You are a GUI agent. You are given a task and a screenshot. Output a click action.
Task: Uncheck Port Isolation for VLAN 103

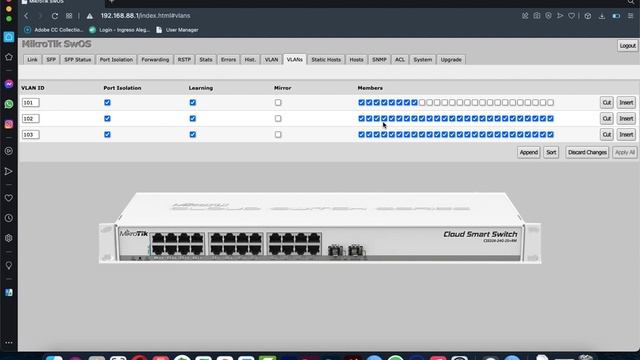(x=107, y=134)
